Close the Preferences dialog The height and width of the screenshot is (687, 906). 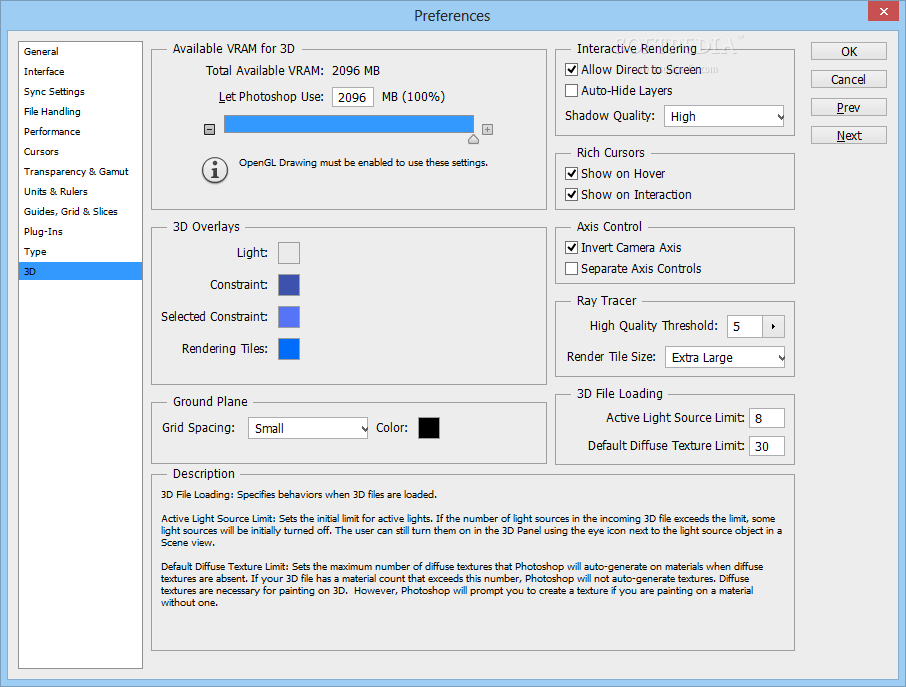tap(883, 11)
